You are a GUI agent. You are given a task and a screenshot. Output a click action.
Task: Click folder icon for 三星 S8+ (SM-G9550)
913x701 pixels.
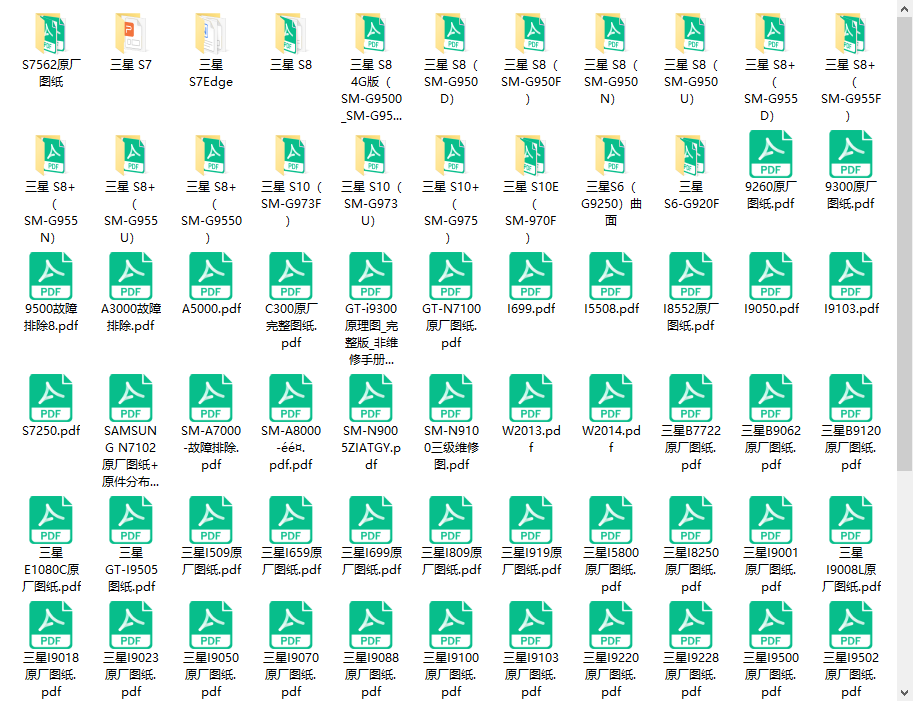click(211, 155)
